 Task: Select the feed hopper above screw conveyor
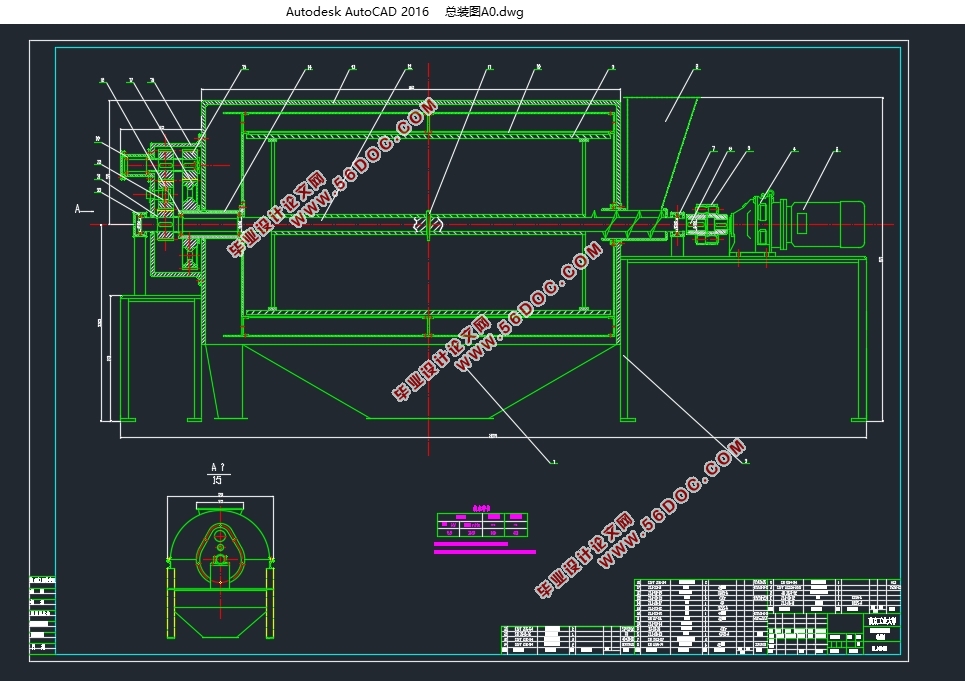[663, 153]
